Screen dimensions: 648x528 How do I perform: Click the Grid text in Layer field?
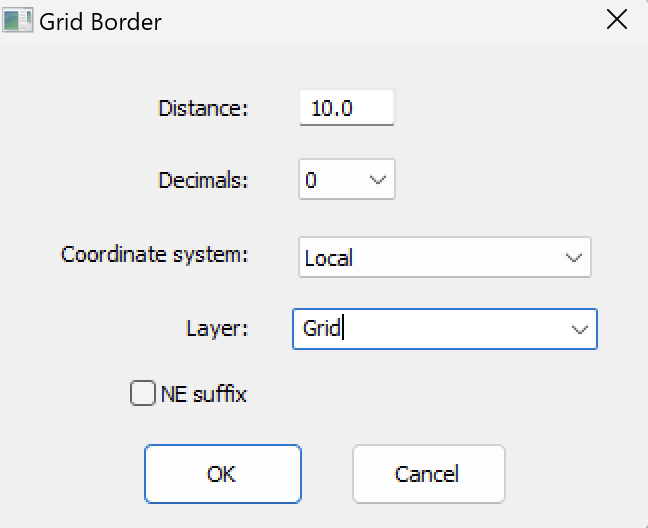[322, 328]
